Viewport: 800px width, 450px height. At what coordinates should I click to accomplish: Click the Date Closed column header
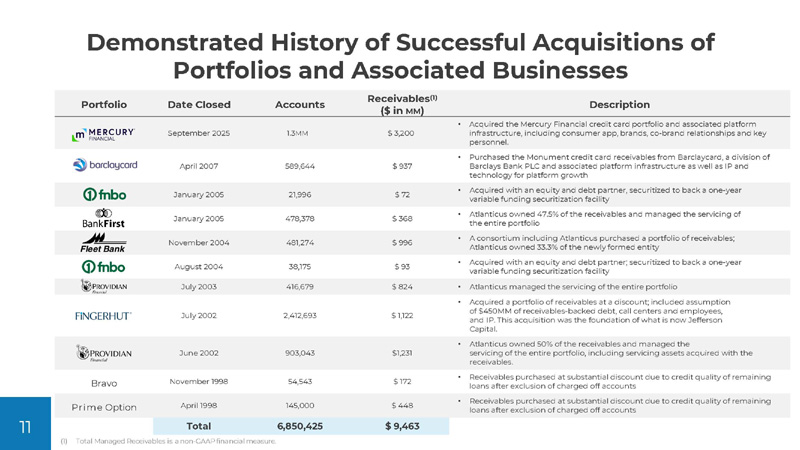tap(199, 104)
